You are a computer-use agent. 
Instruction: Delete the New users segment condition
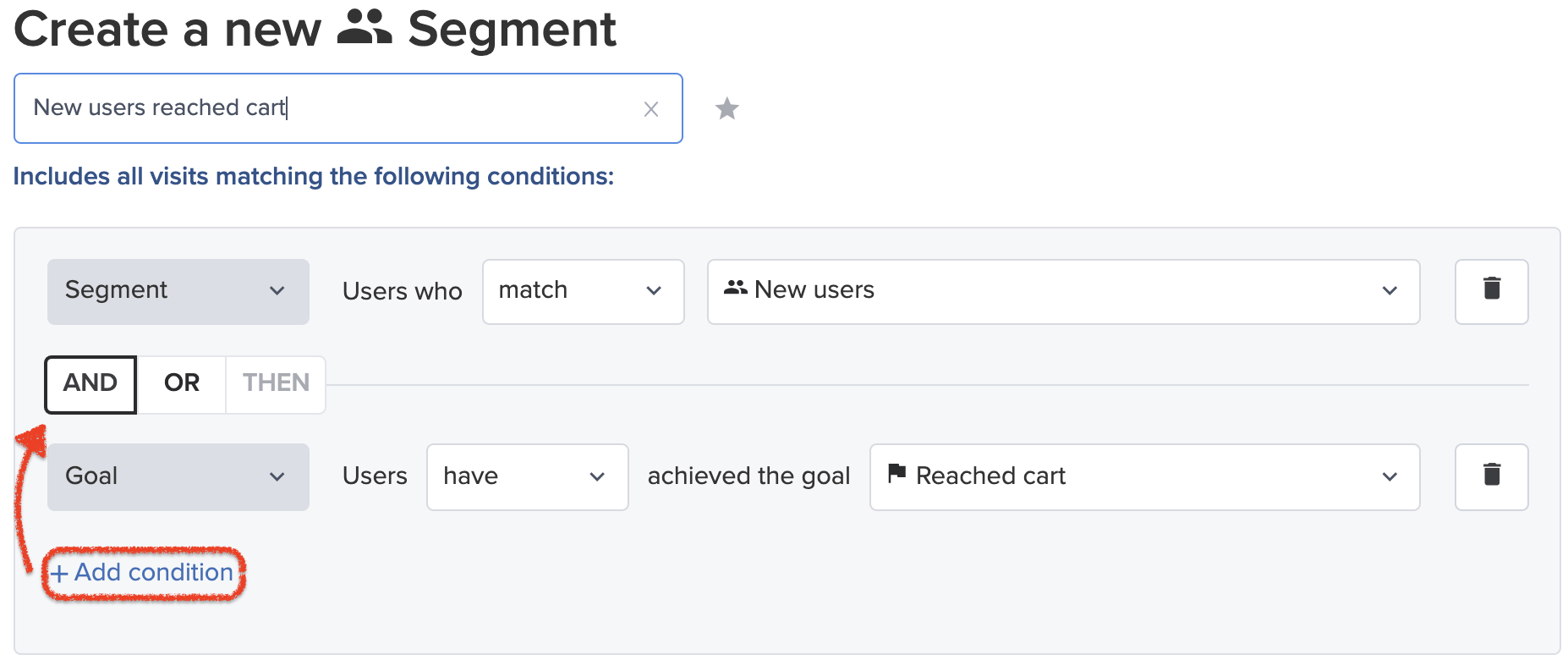[1492, 291]
